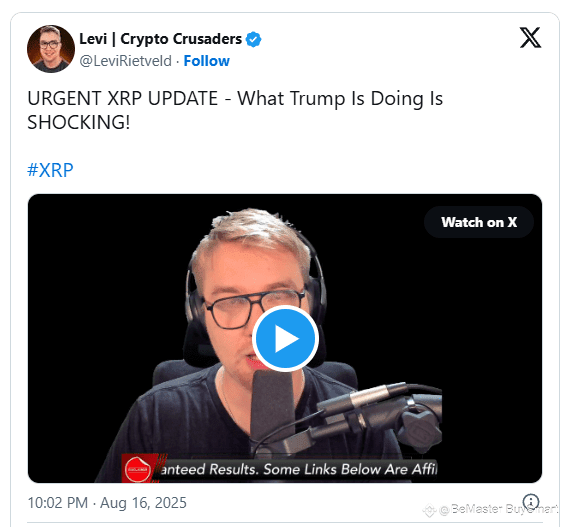Click the scrolling disclaimer caption in the video
Viewport: 566px width, 527px height.
298,470
